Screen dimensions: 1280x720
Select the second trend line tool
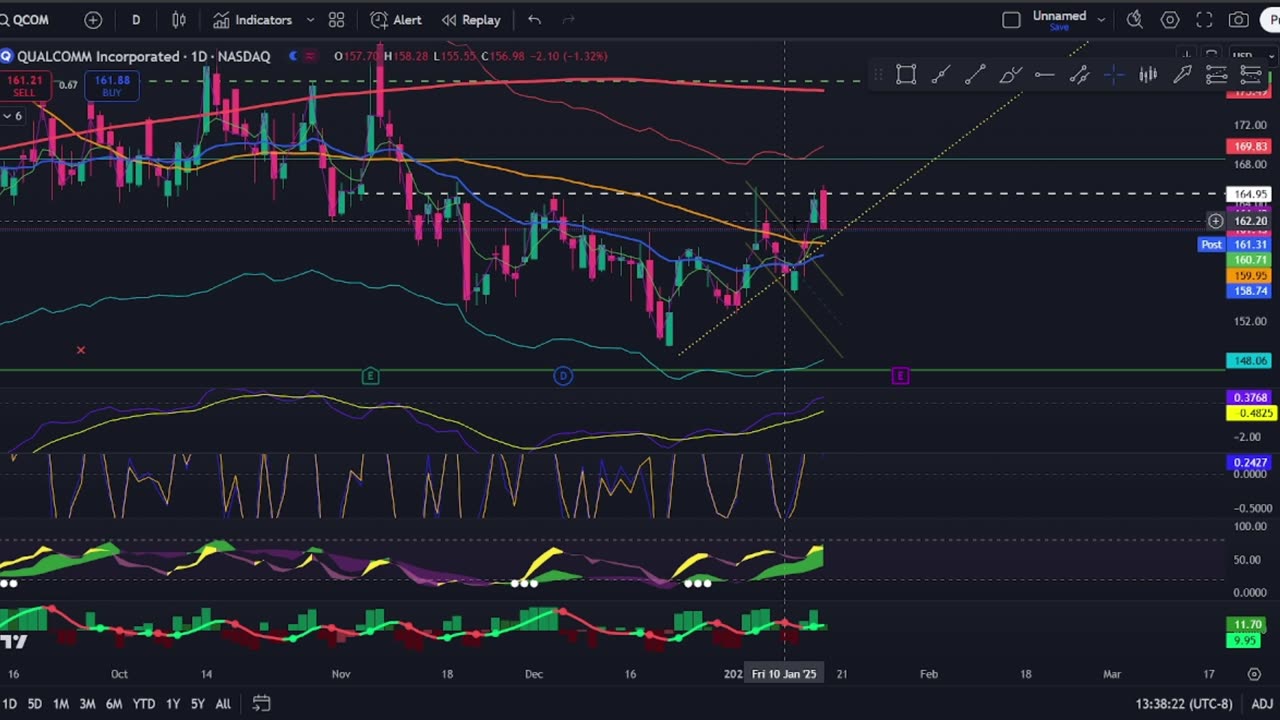pyautogui.click(x=975, y=74)
